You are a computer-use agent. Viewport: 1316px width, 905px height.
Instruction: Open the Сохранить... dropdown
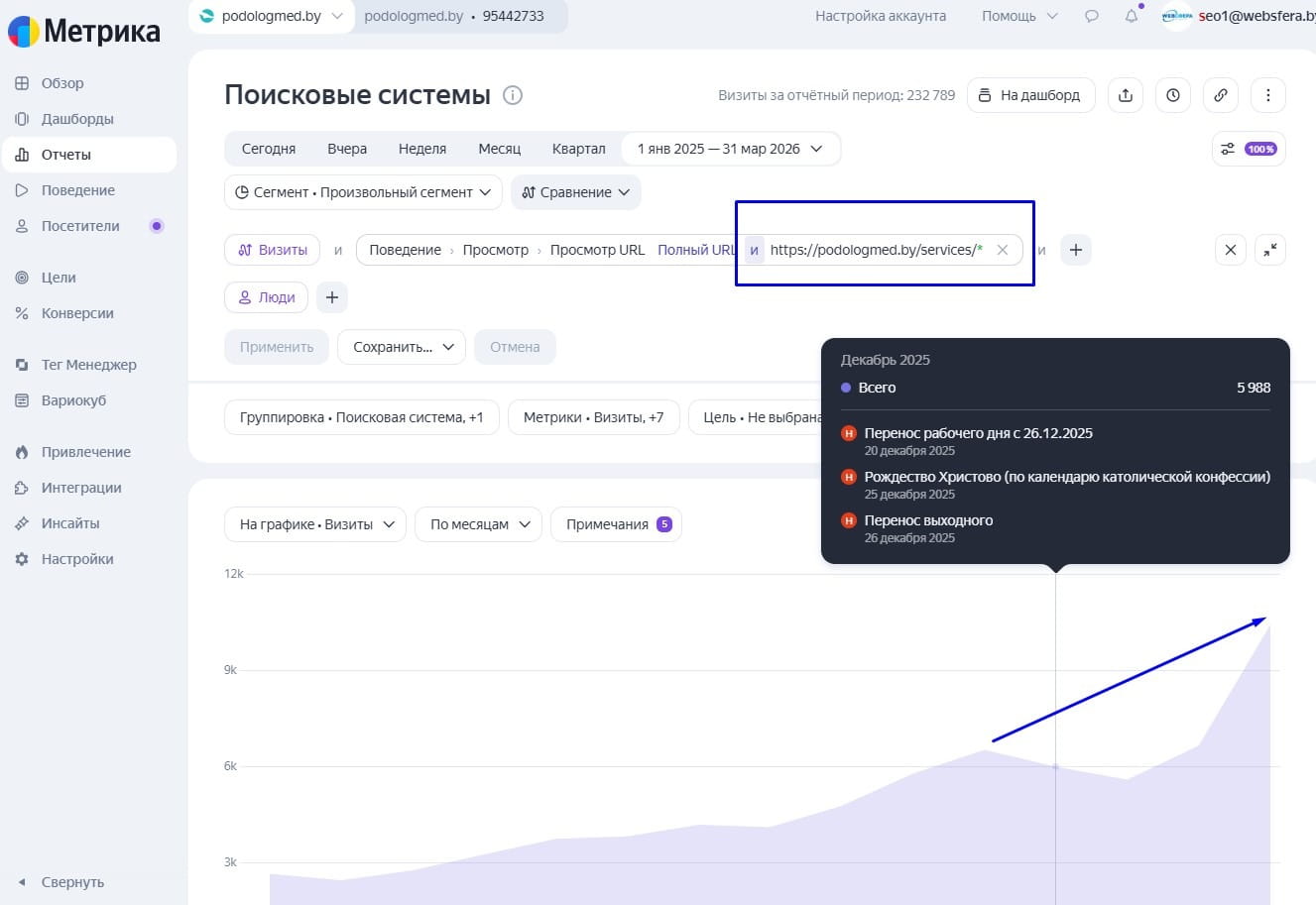pos(402,347)
